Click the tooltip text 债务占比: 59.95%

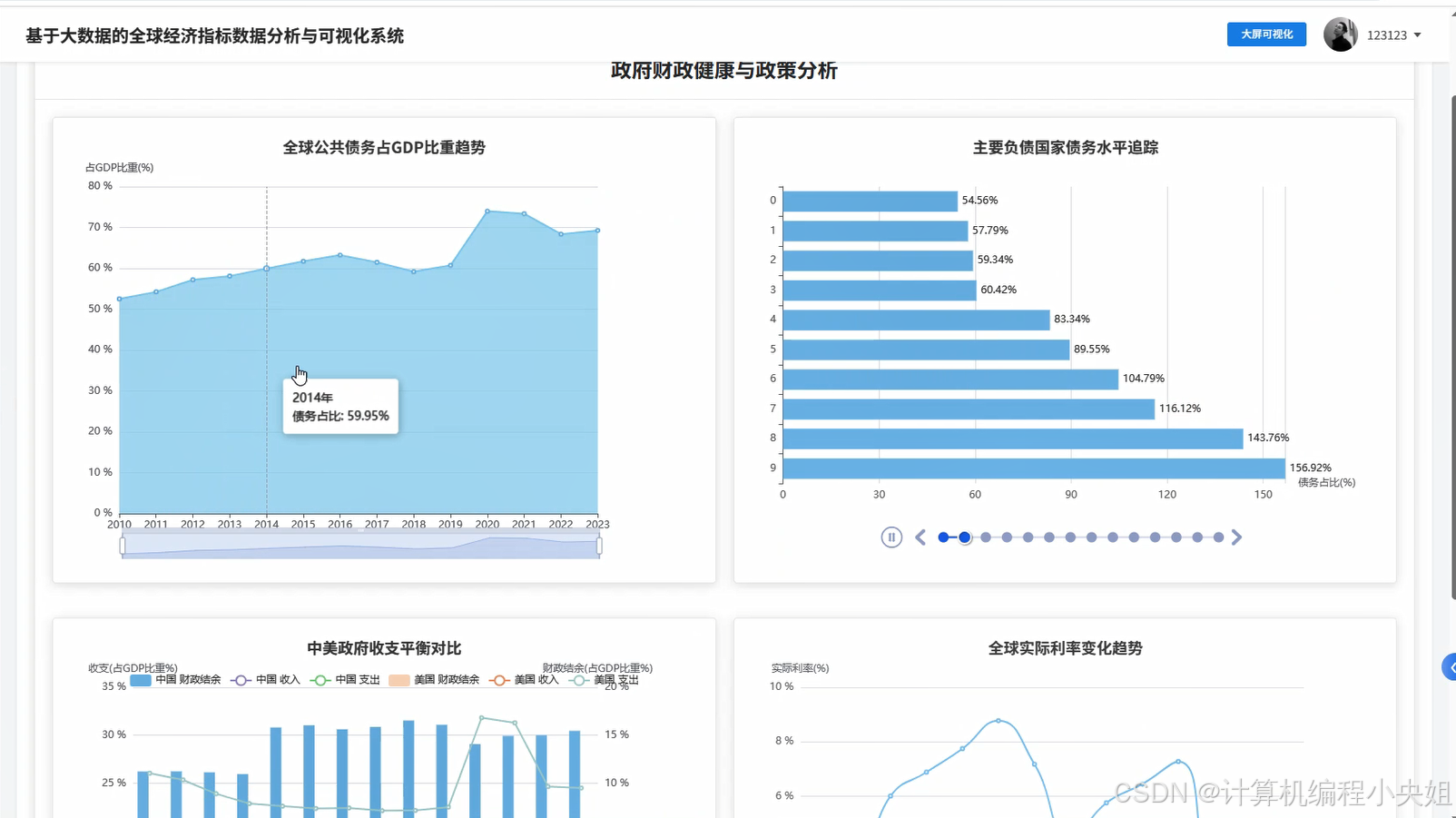click(340, 416)
